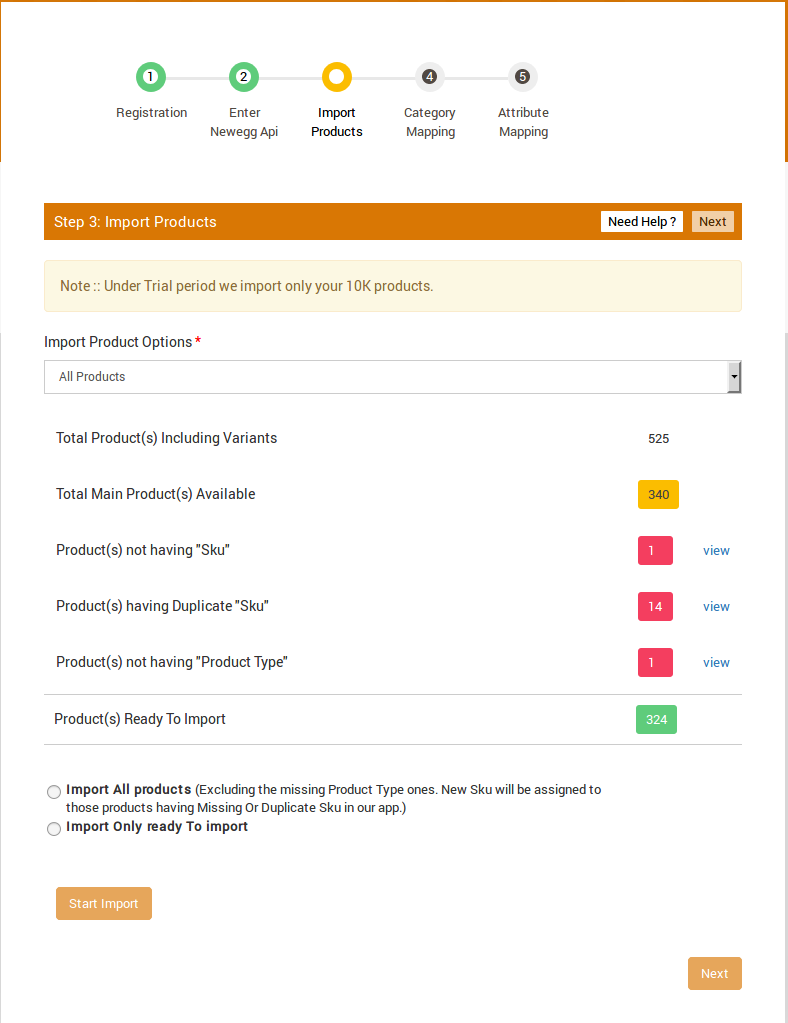Viewport: 788px width, 1023px height.
Task: Click the "Registration" step label
Action: pyautogui.click(x=150, y=112)
